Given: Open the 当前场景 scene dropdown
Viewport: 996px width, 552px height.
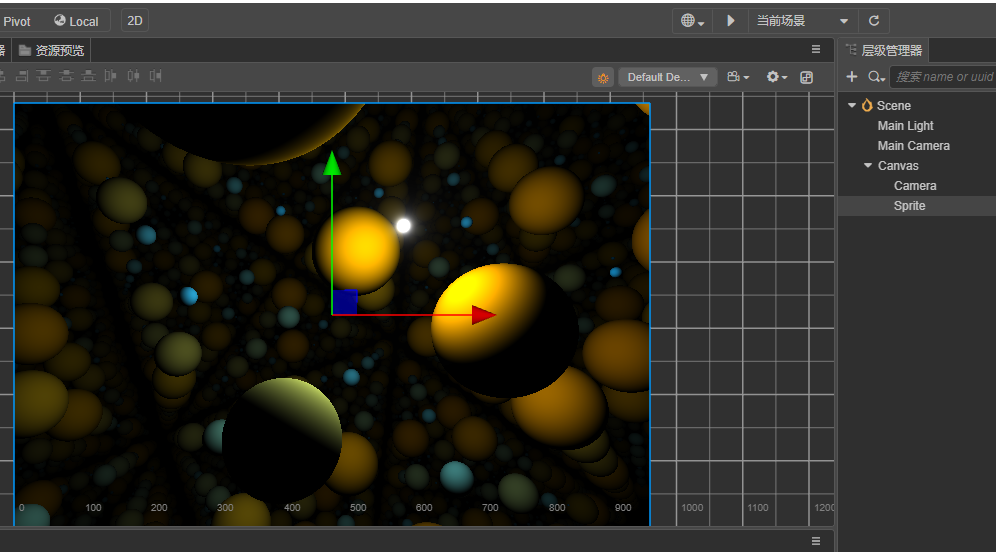Looking at the screenshot, I should (x=803, y=21).
